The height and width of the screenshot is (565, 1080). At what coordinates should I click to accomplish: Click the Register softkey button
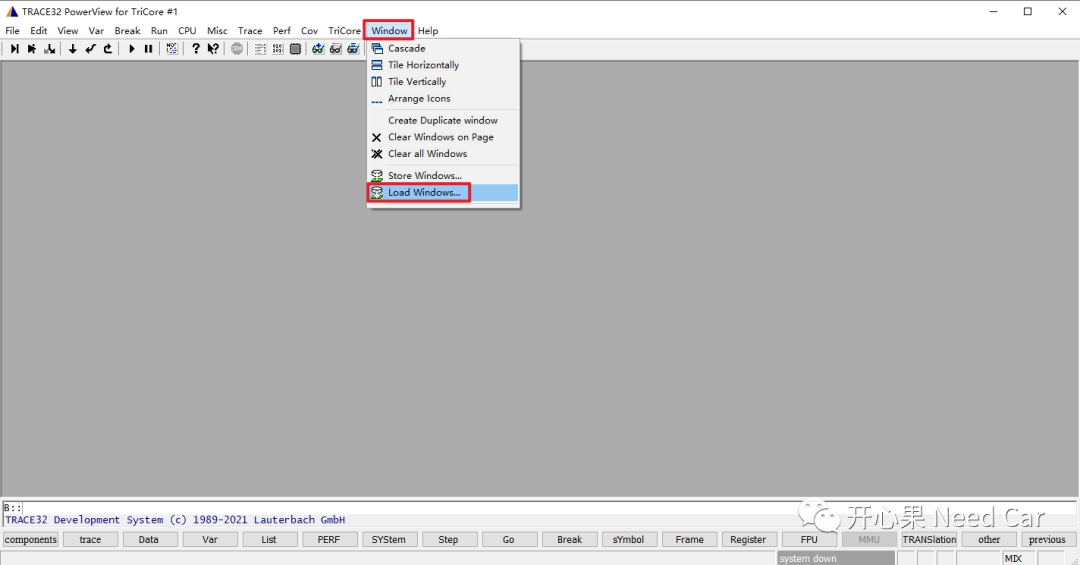coord(748,540)
